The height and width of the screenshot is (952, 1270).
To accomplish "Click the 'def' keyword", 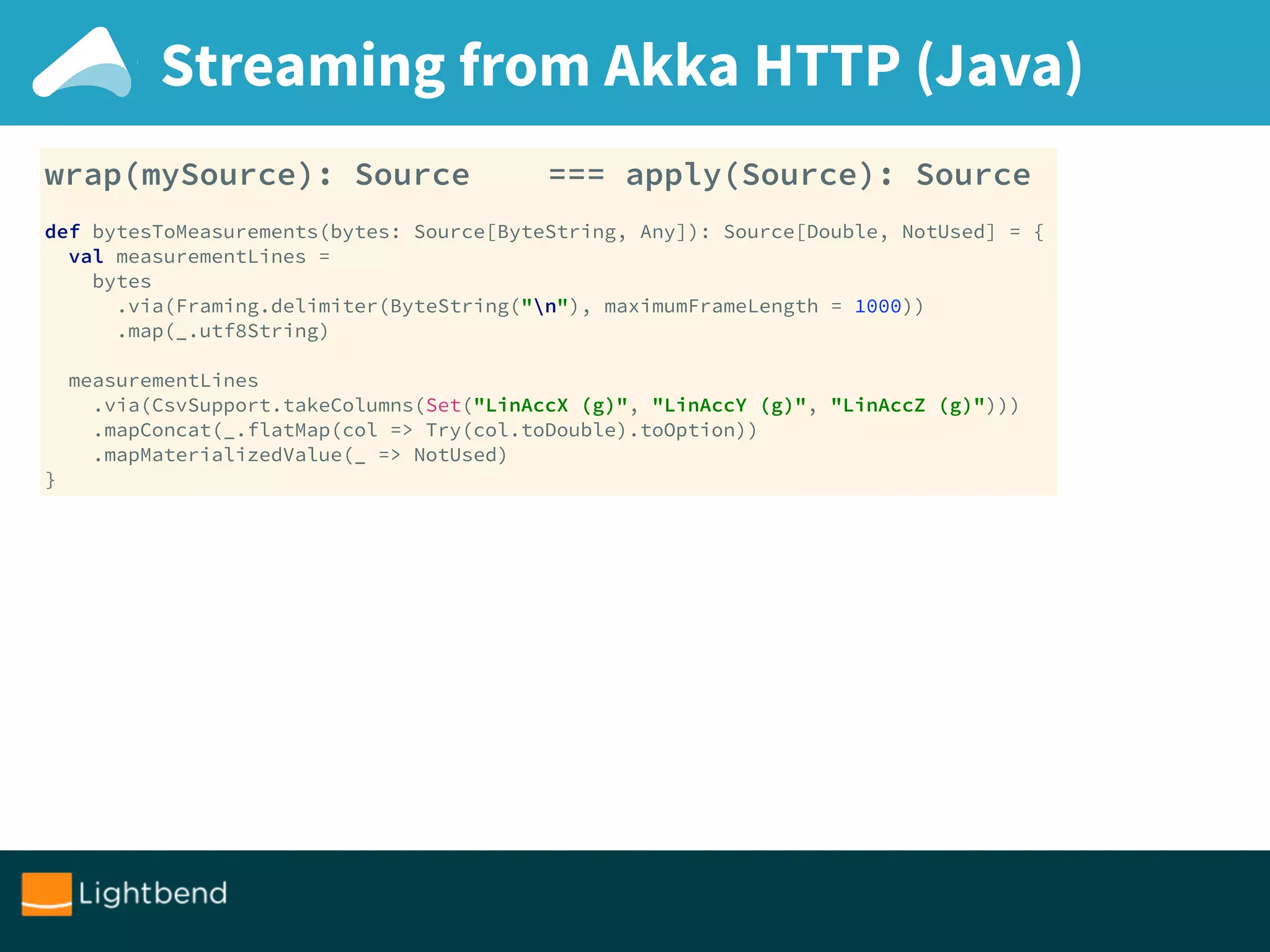I will [x=63, y=232].
